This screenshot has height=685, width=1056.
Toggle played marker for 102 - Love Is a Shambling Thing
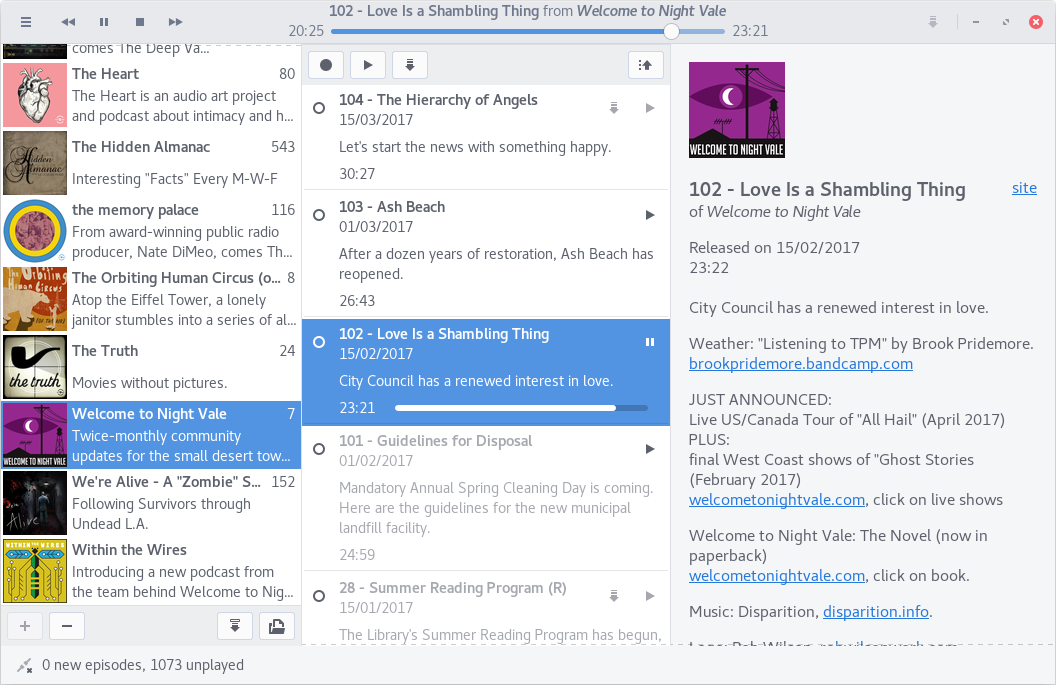click(x=319, y=342)
